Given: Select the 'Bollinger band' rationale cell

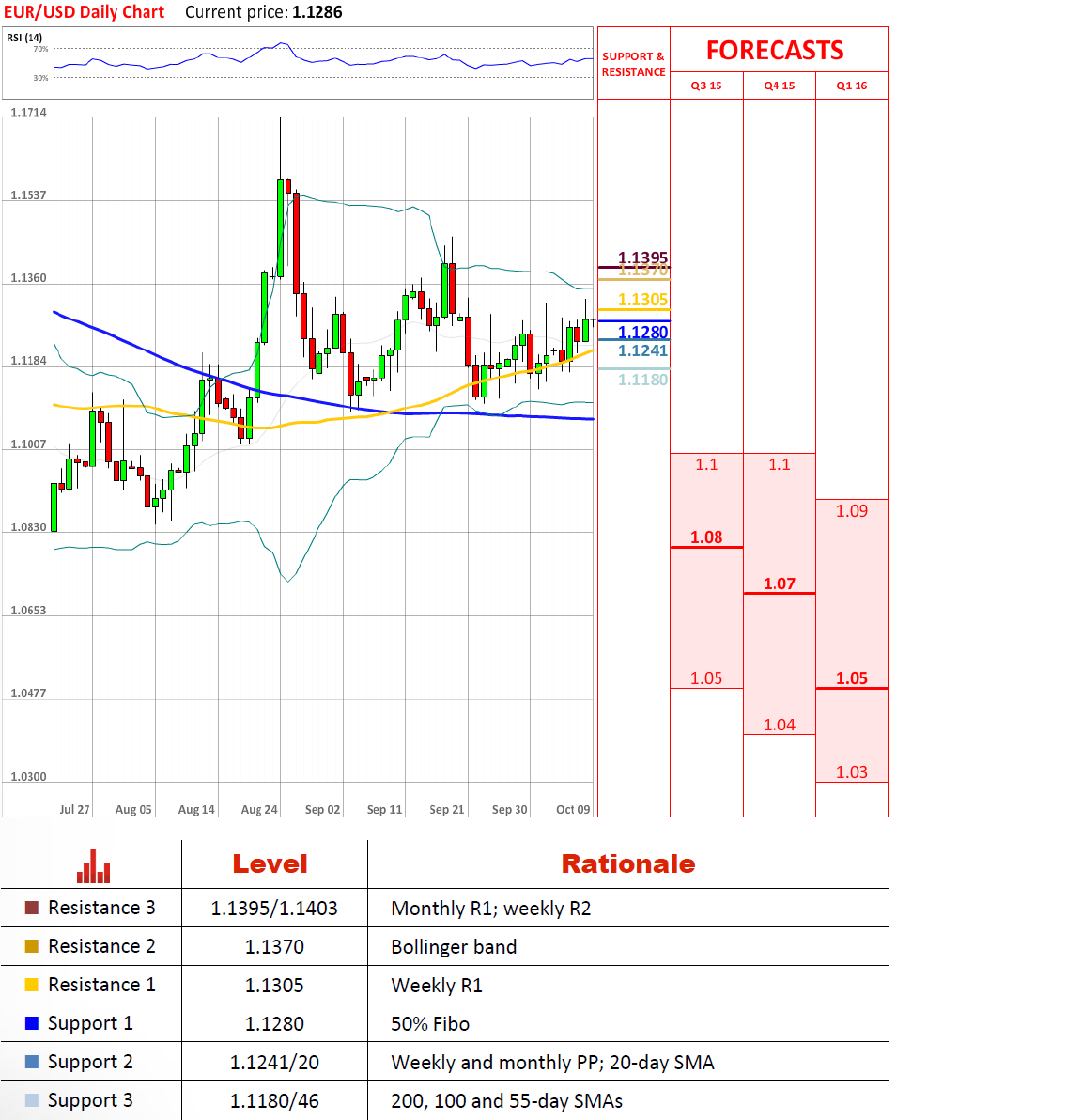Looking at the screenshot, I should coord(455,947).
